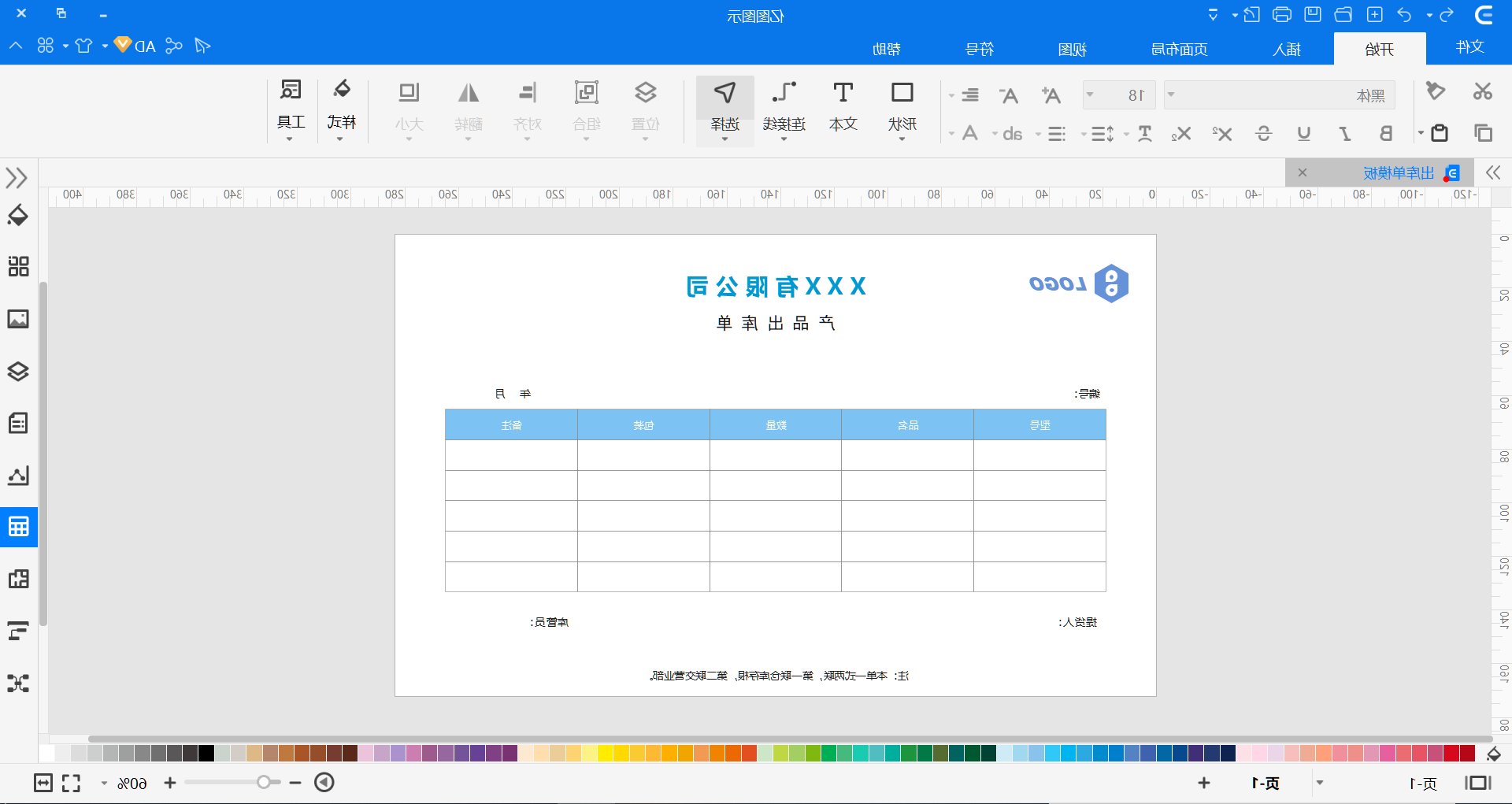Open the 文件 menu tab
Screen dimensions: 1512x804
(1469, 47)
